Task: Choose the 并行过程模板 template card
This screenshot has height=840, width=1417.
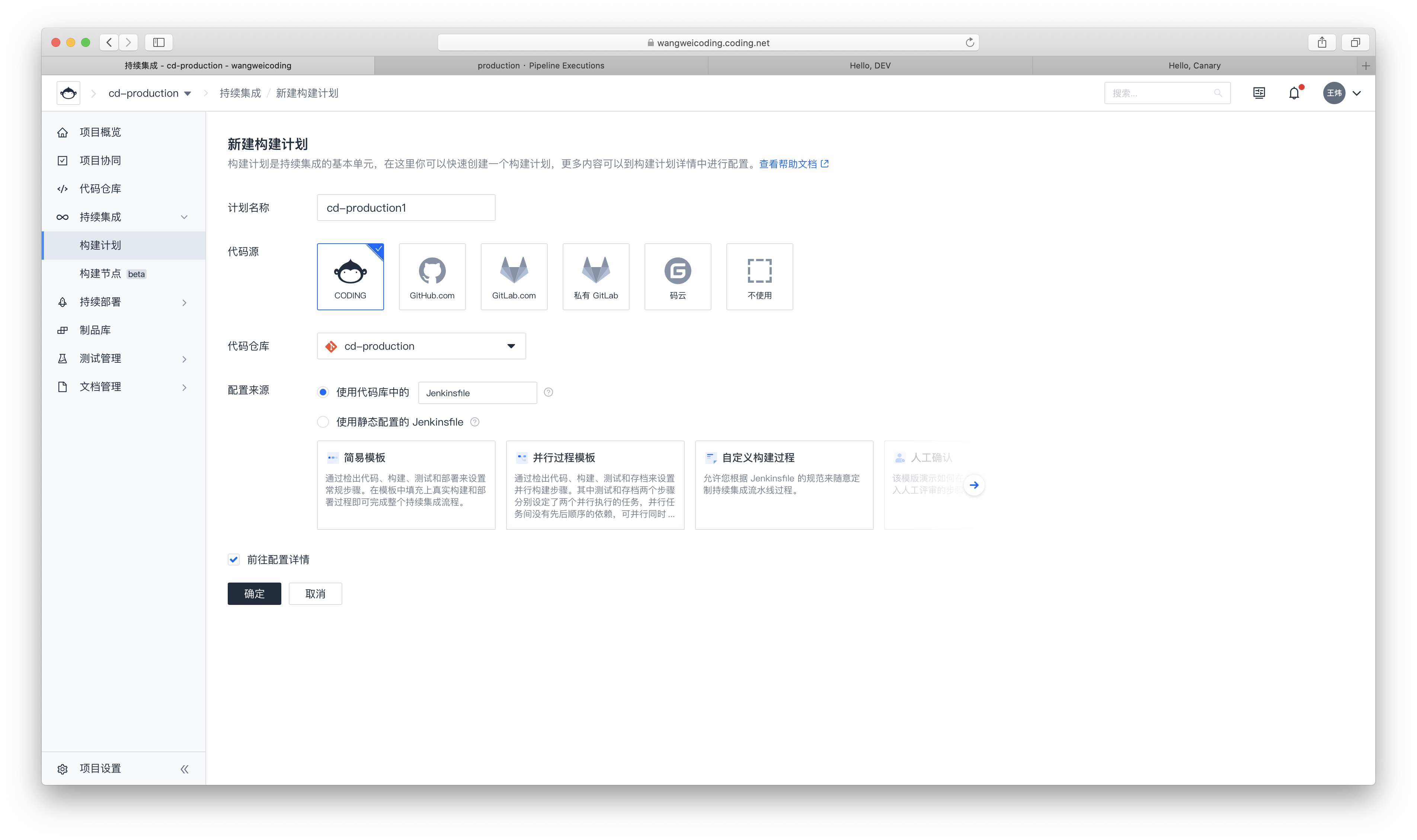Action: [x=595, y=485]
